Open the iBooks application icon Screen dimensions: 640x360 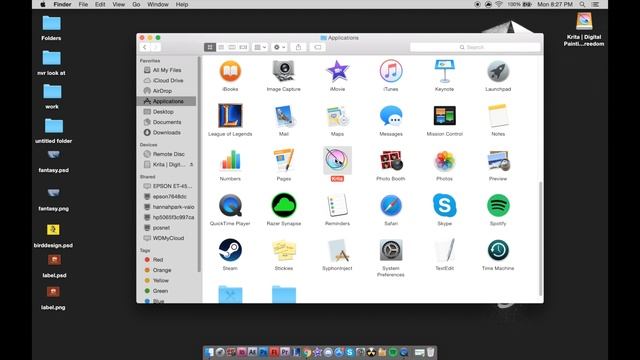(230, 71)
